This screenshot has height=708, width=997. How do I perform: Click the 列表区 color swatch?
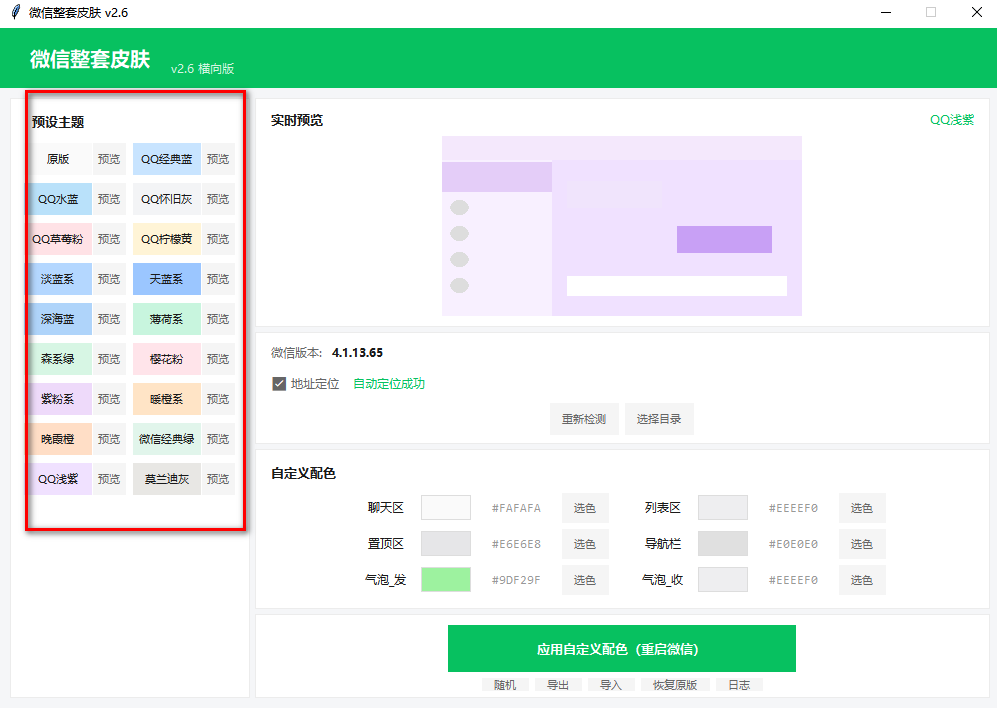pyautogui.click(x=723, y=508)
